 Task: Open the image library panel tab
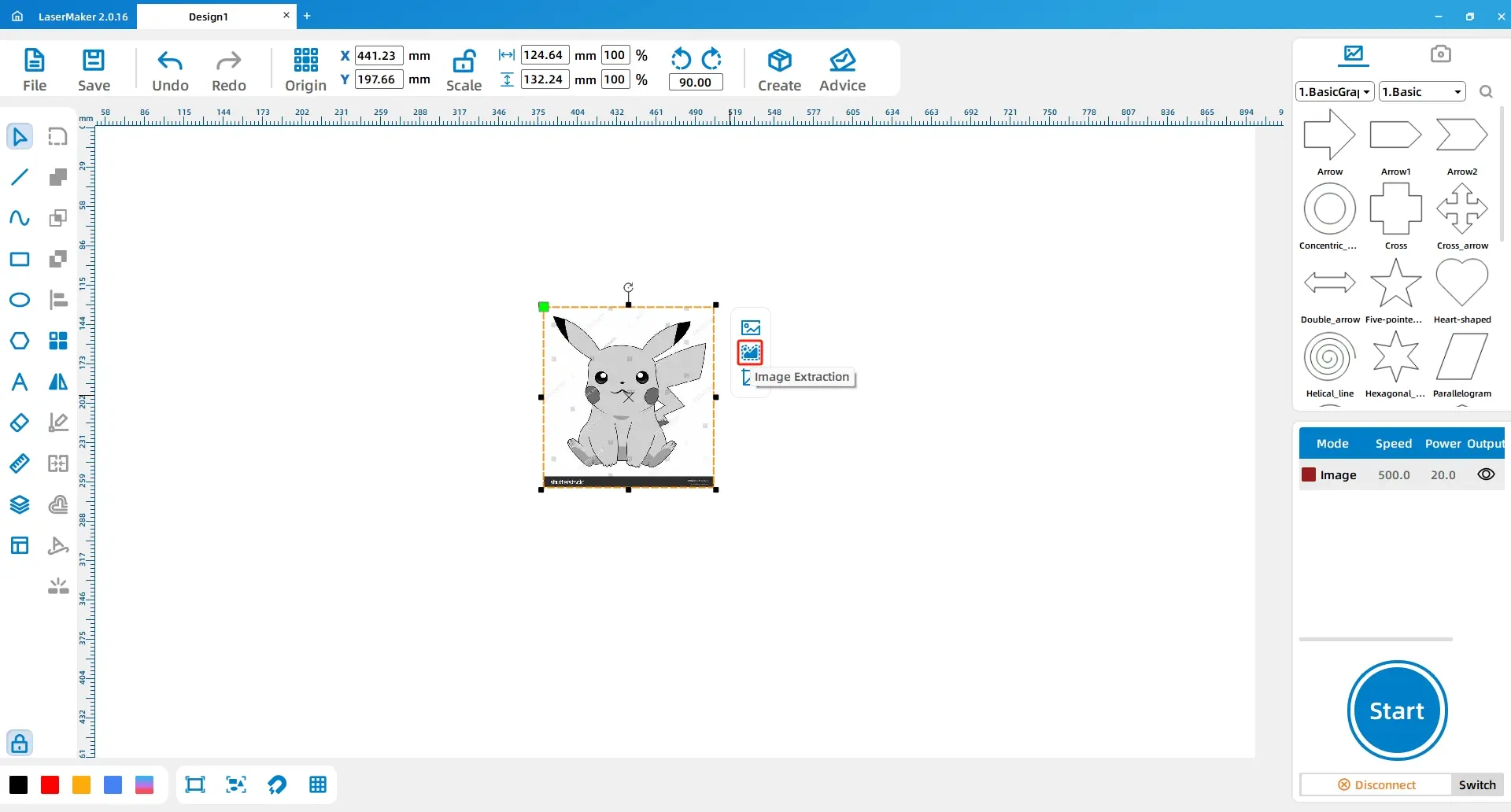(x=1354, y=54)
